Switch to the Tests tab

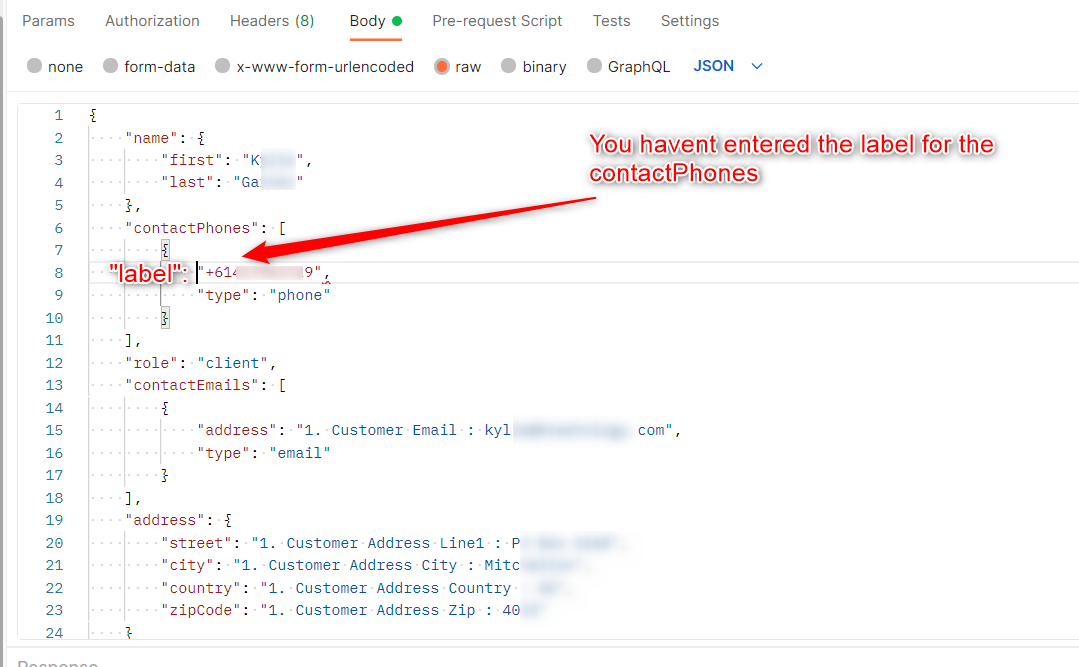pyautogui.click(x=611, y=21)
